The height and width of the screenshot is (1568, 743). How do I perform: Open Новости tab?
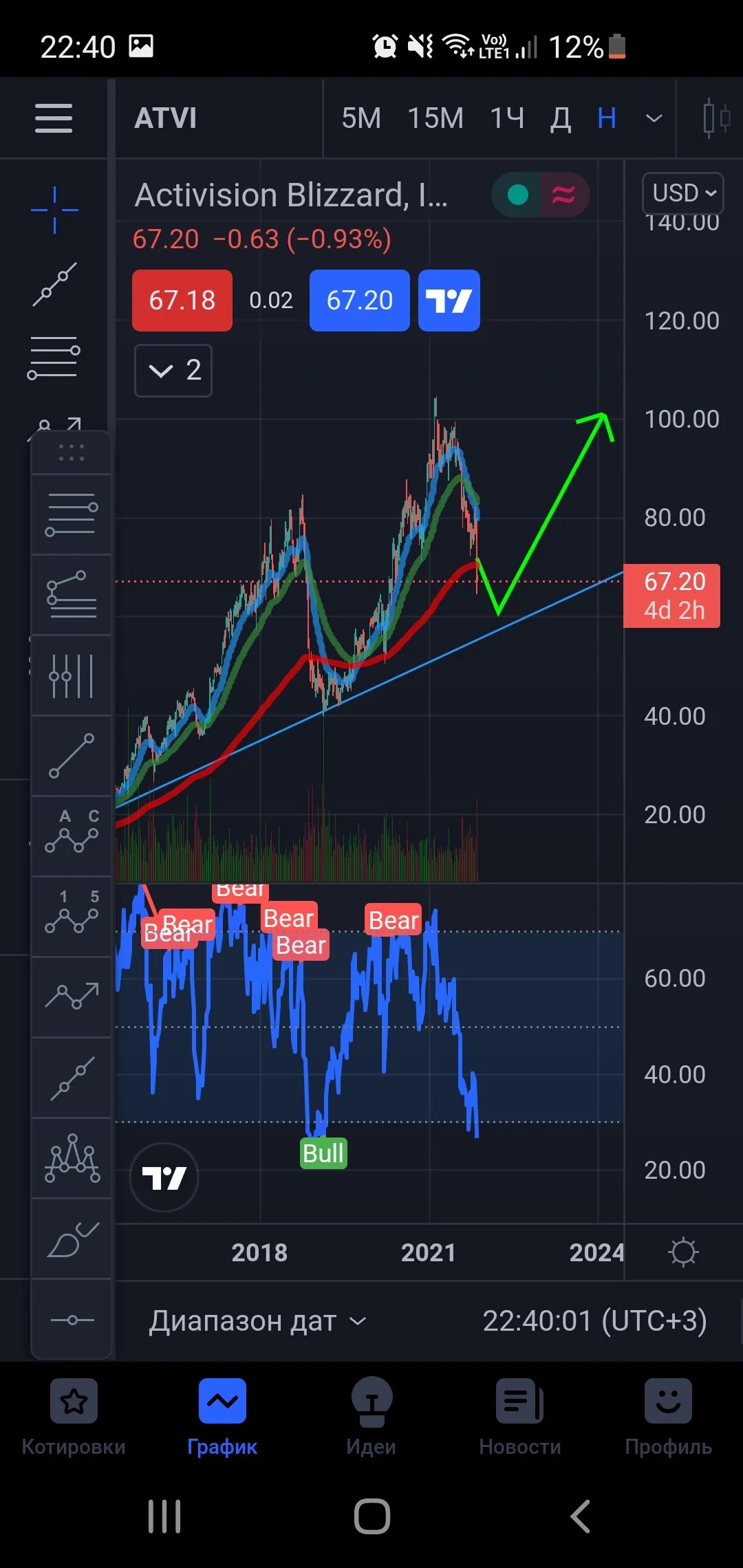pyautogui.click(x=520, y=1418)
